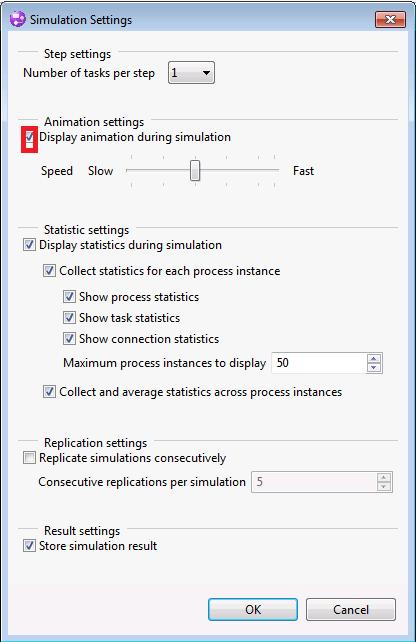Viewport: 416px width, 642px height.
Task: Enable Replicate simulations consecutively
Action: pyautogui.click(x=29, y=458)
